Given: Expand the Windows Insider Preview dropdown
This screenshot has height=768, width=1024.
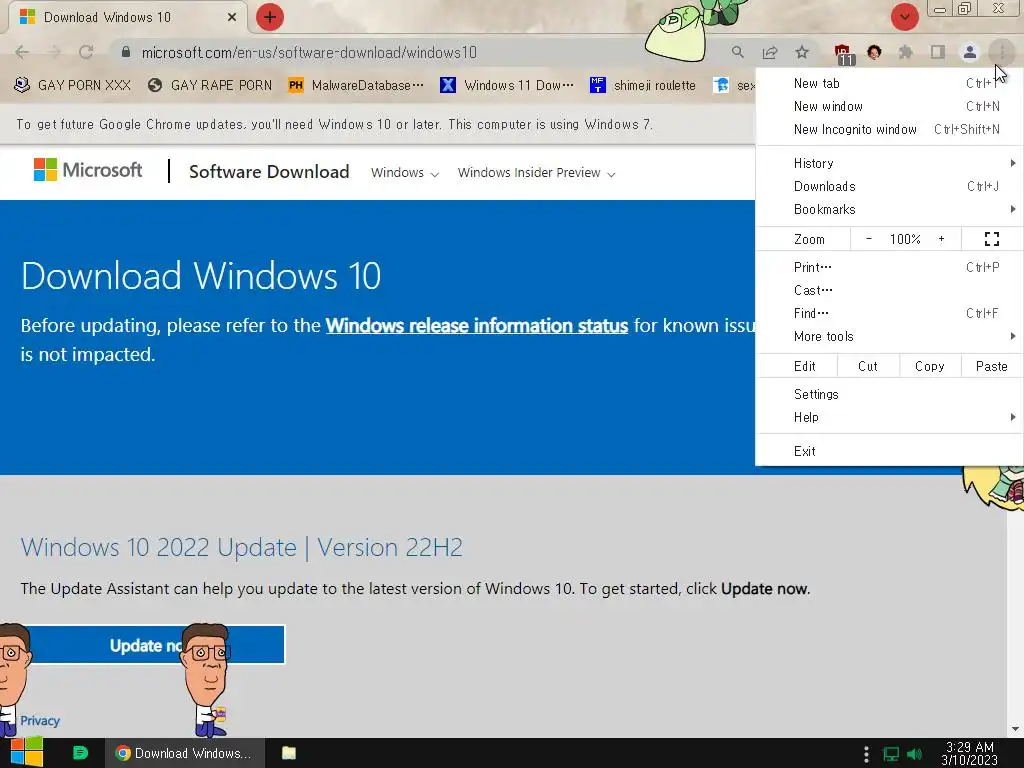Looking at the screenshot, I should point(536,173).
